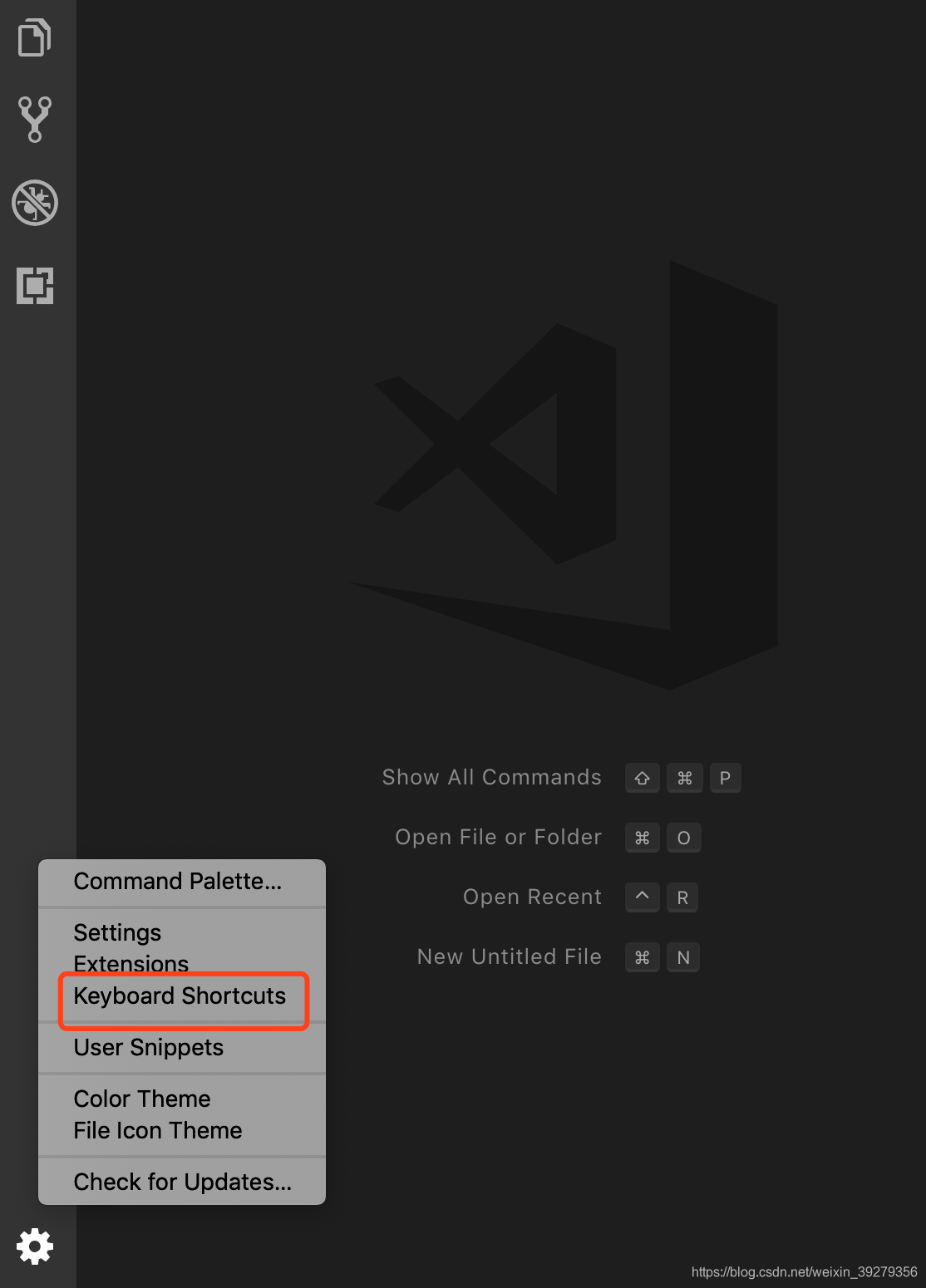Click the N key hint for New Untitled File
Screen dimensions: 926x1288
[x=683, y=957]
